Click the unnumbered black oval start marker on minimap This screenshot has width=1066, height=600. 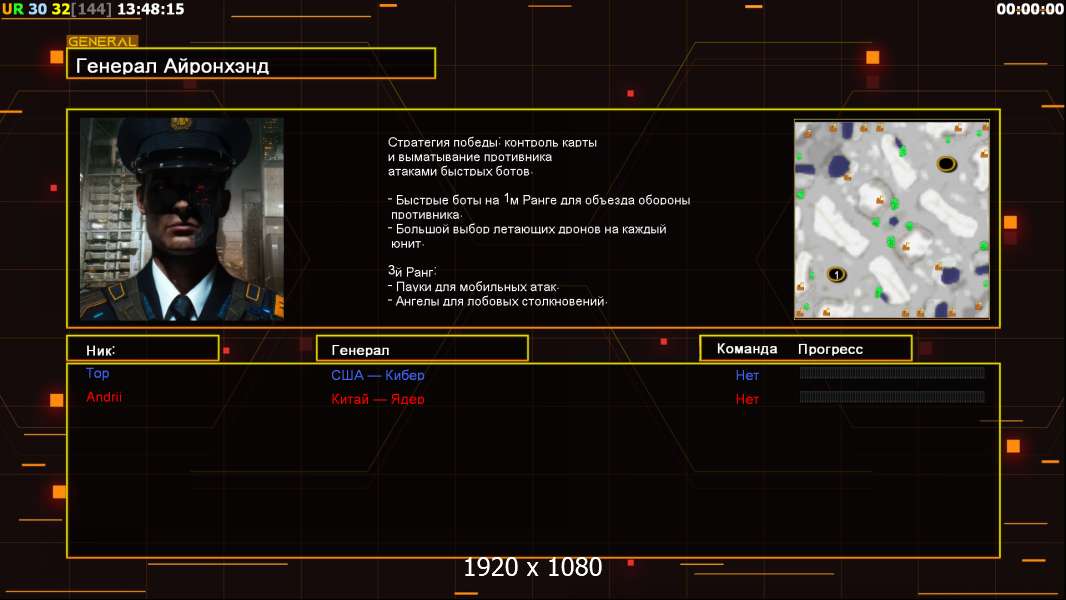[946, 164]
